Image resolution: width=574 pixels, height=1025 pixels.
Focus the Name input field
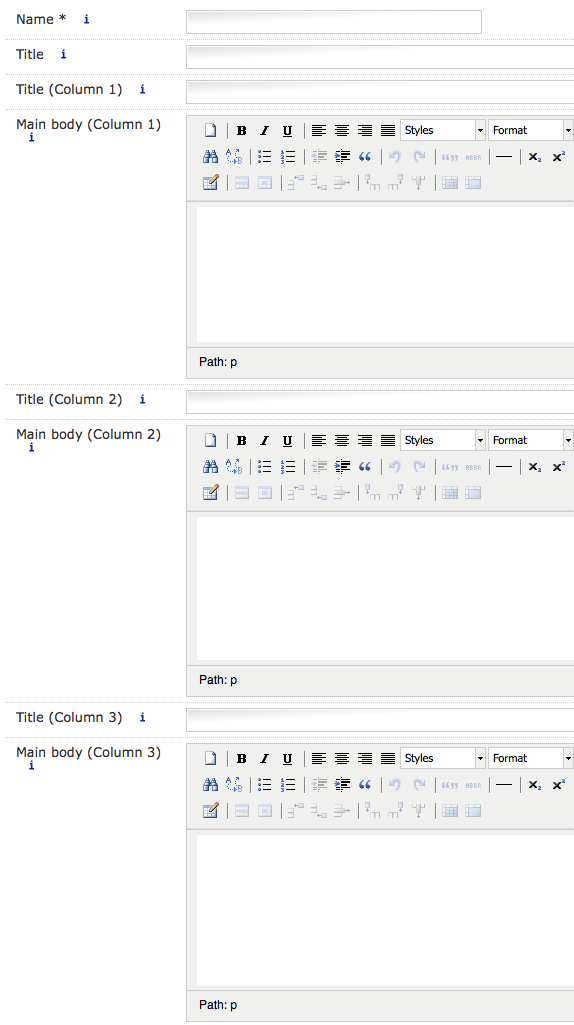point(334,22)
